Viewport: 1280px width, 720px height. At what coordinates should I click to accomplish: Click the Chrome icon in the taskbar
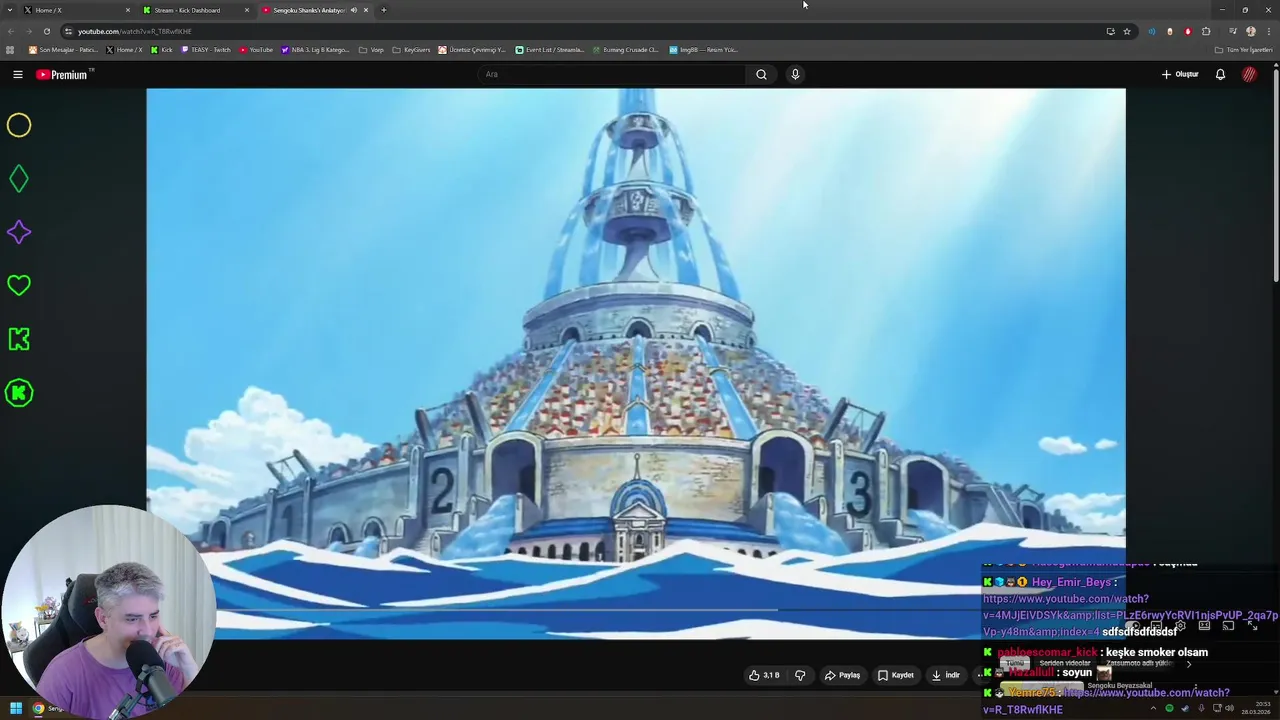[38, 708]
